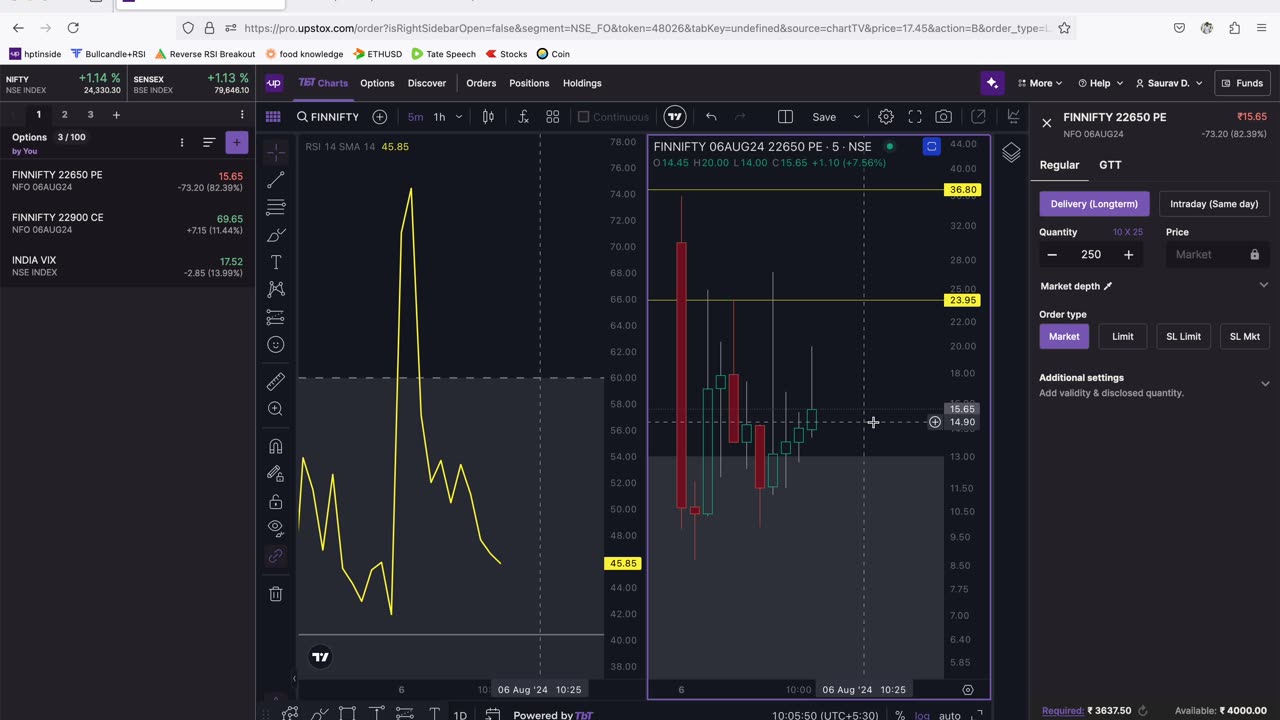Open the indicators fx menu
1280x720 pixels.
pyautogui.click(x=523, y=117)
